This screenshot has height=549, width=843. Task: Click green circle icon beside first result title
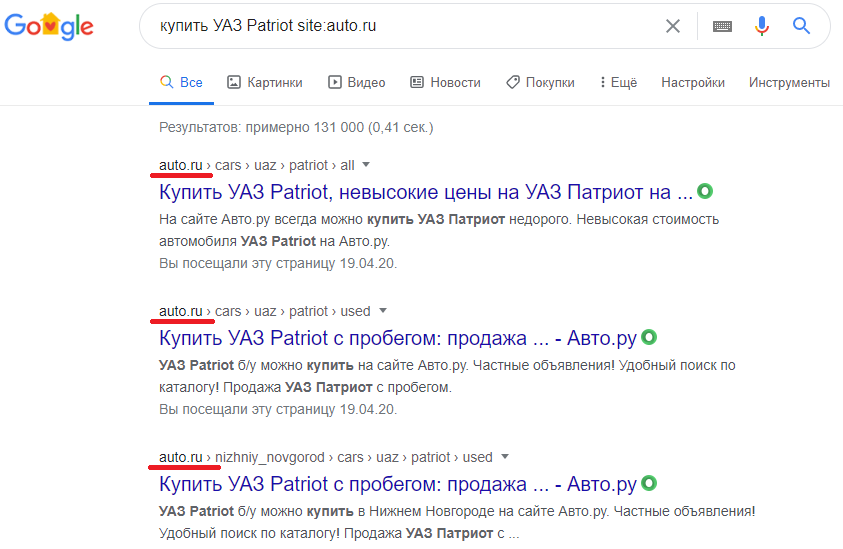point(705,191)
